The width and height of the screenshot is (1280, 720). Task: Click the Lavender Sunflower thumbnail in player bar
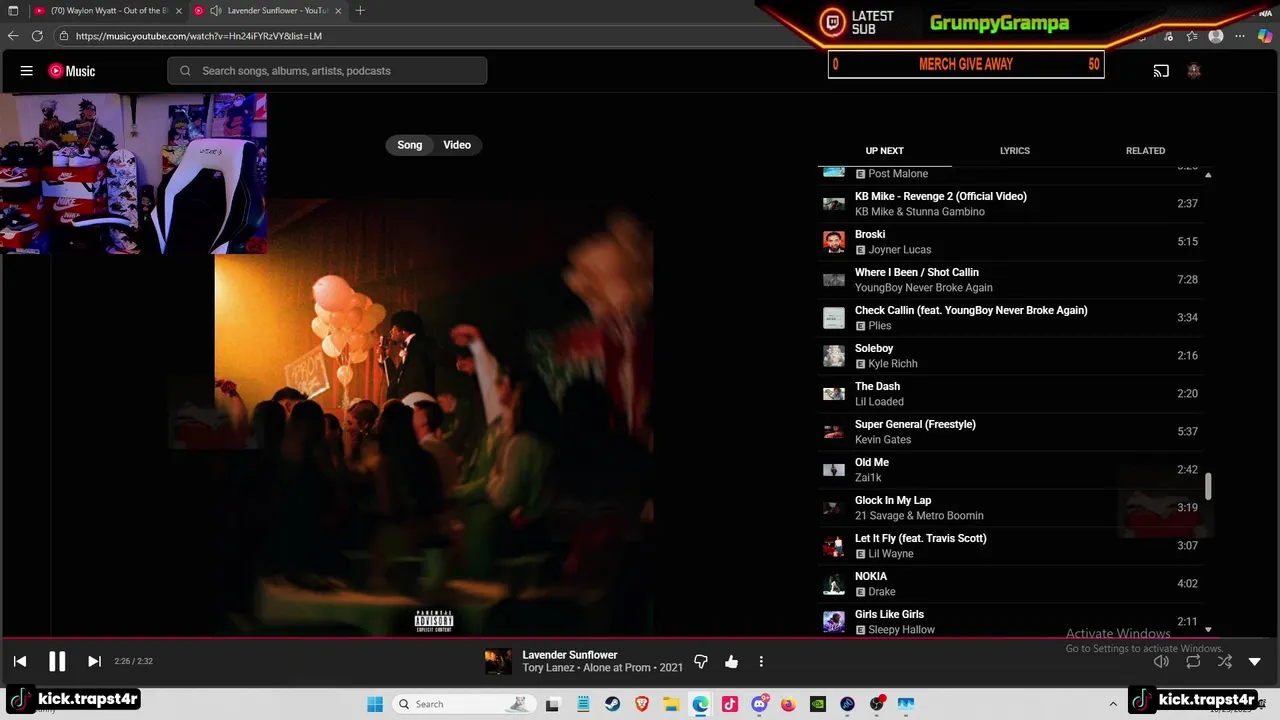click(498, 662)
